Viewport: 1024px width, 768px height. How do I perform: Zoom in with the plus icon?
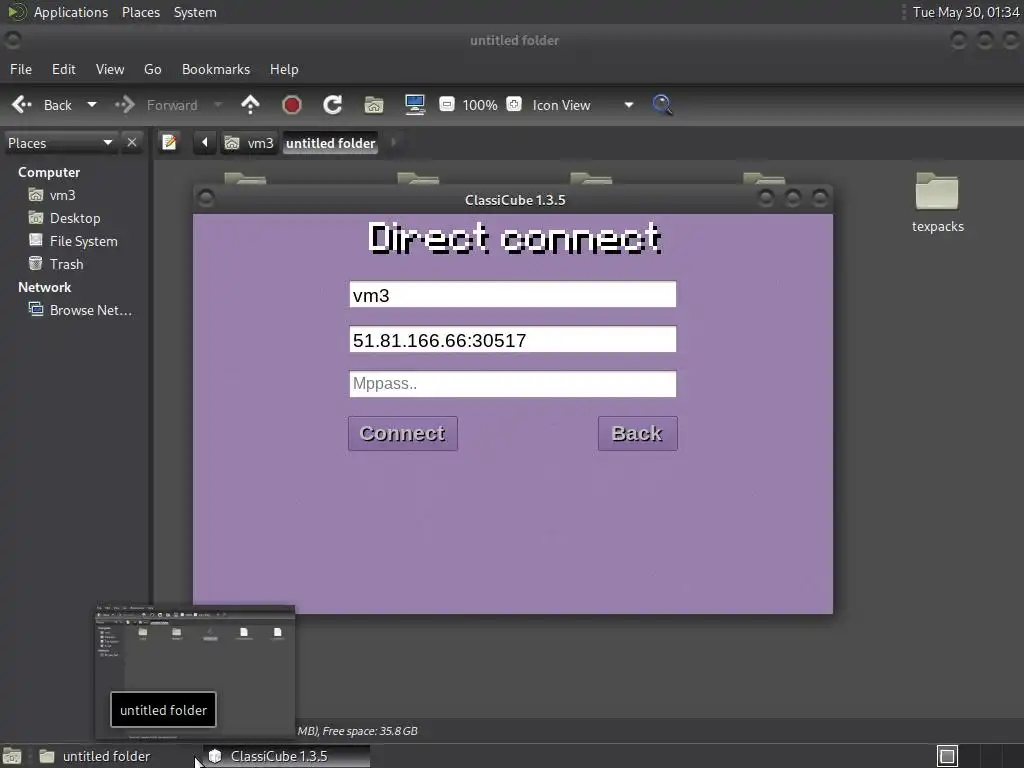[x=514, y=104]
